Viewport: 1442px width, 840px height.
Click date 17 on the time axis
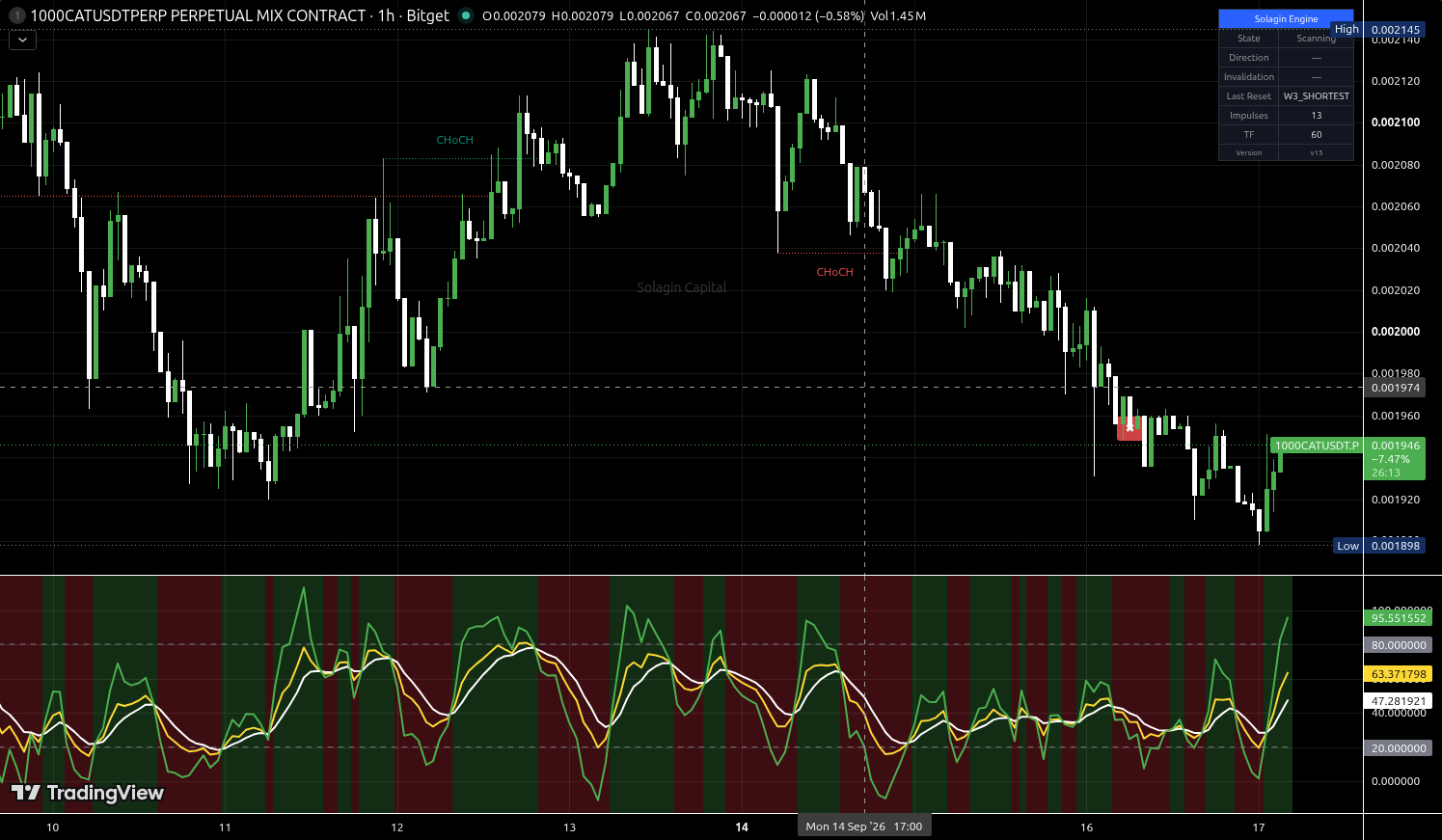click(1259, 827)
